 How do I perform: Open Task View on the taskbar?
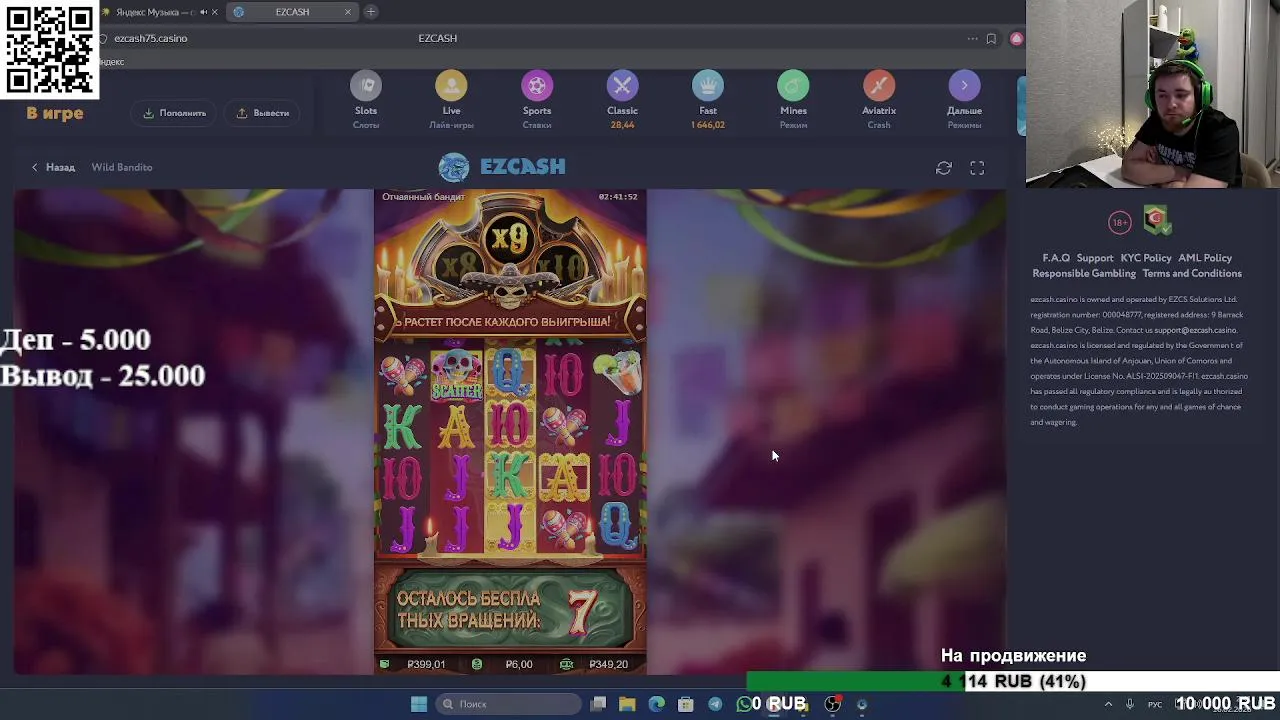point(598,704)
